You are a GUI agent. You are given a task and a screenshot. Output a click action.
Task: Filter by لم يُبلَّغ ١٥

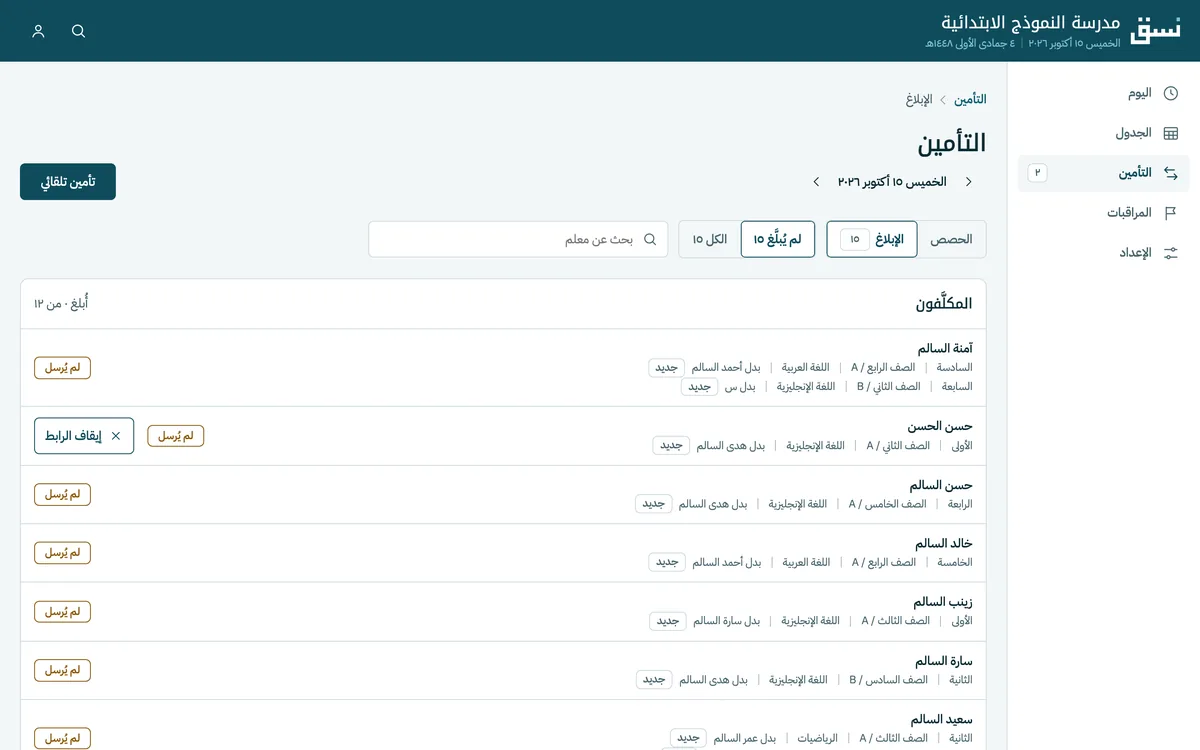(x=778, y=239)
